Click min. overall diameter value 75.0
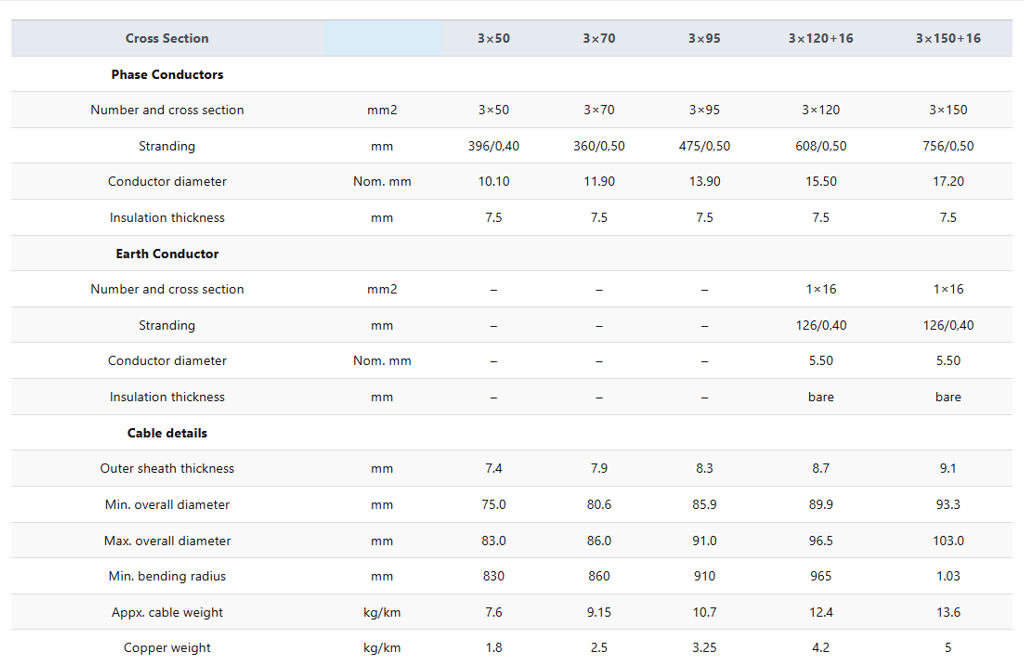The image size is (1024, 665). pos(494,505)
